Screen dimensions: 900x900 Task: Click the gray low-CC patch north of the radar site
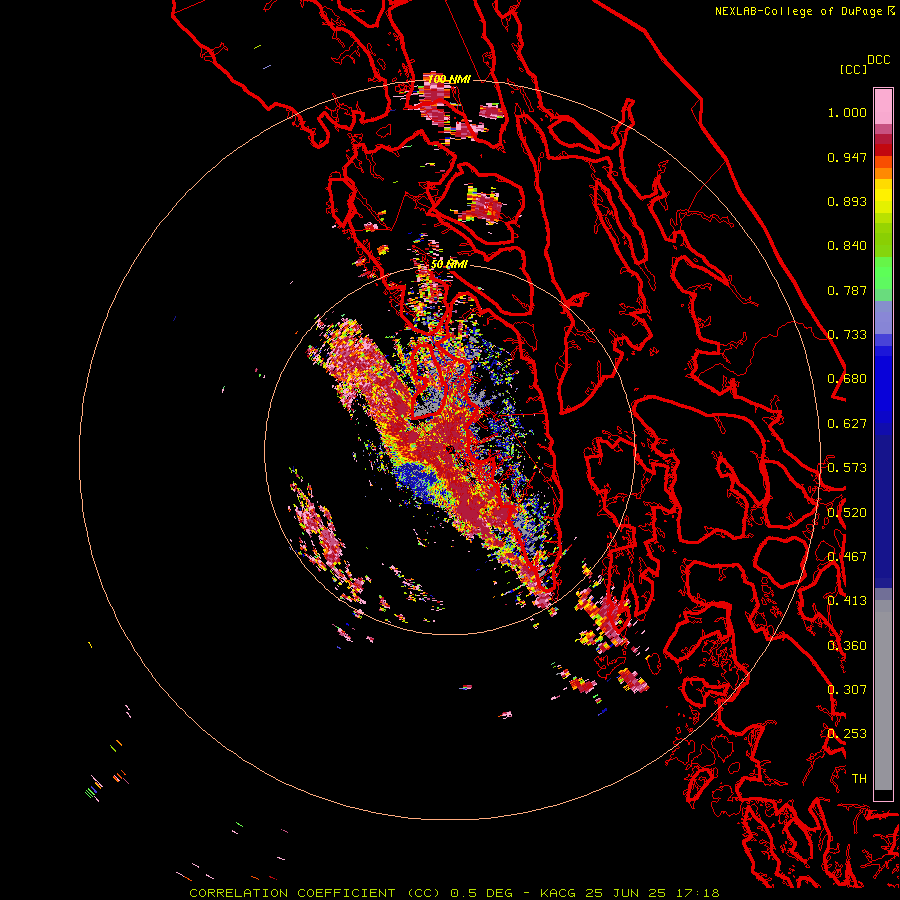point(428,406)
